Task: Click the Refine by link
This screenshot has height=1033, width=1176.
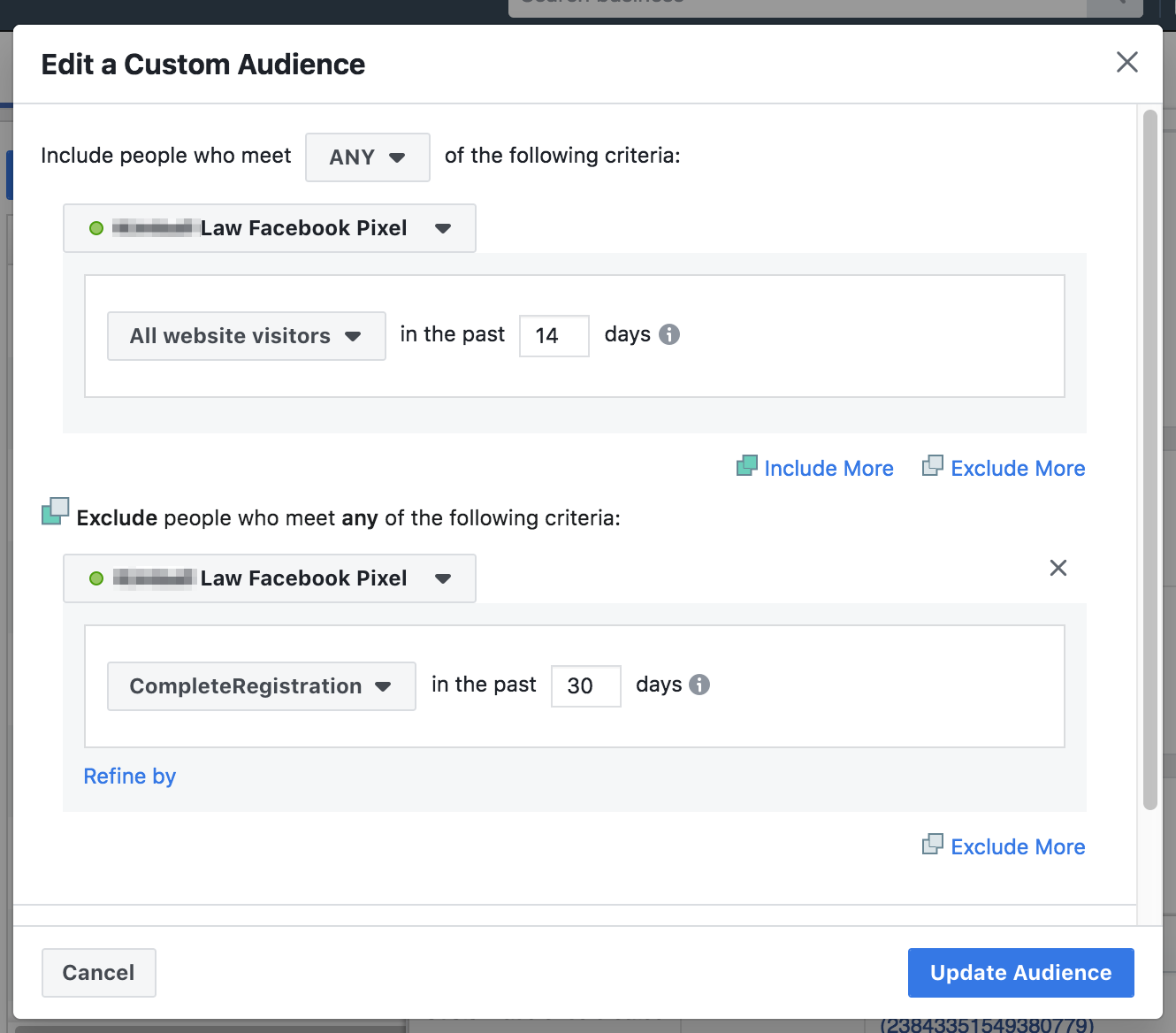Action: [x=130, y=777]
